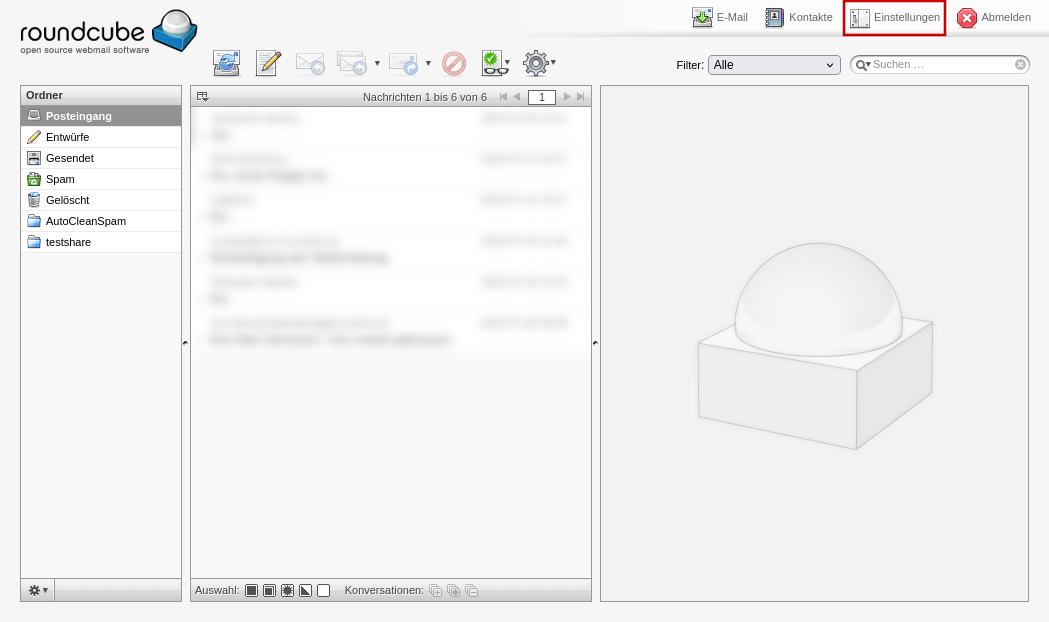The image size is (1049, 622).
Task: Switch to the Kontakte tab
Action: 799,17
